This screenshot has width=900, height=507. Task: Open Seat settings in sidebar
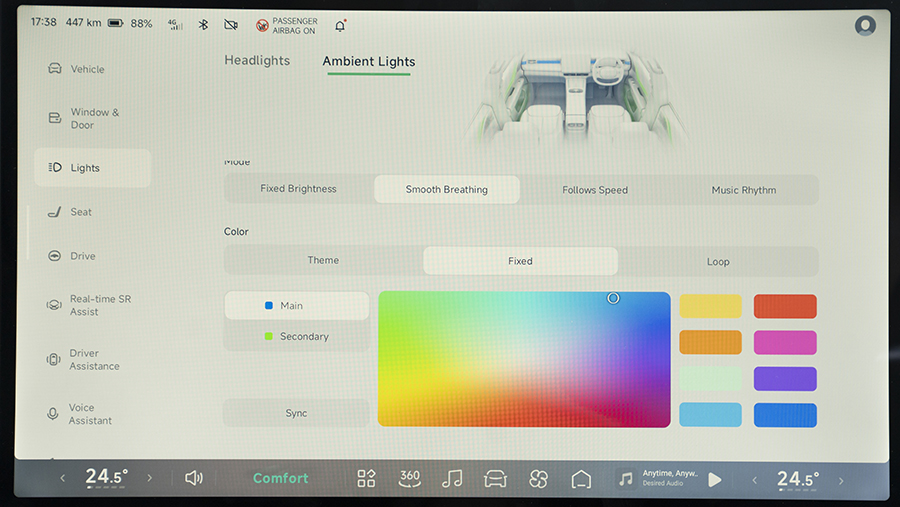(81, 212)
